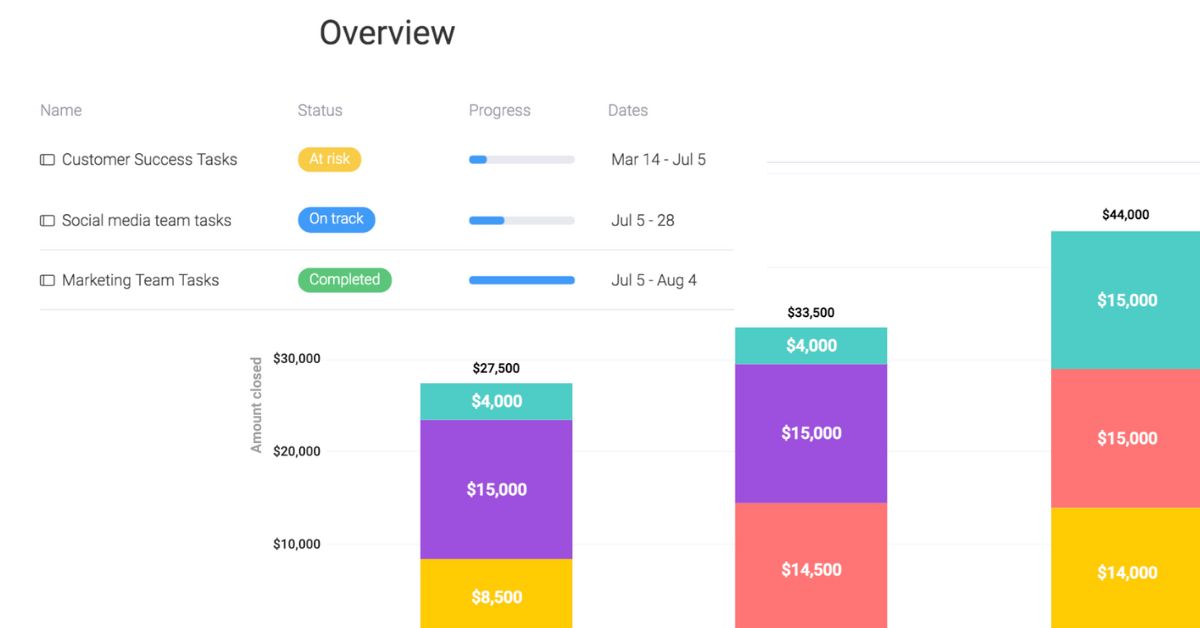
Task: Open the Marketing Team Tasks board
Action: (140, 281)
